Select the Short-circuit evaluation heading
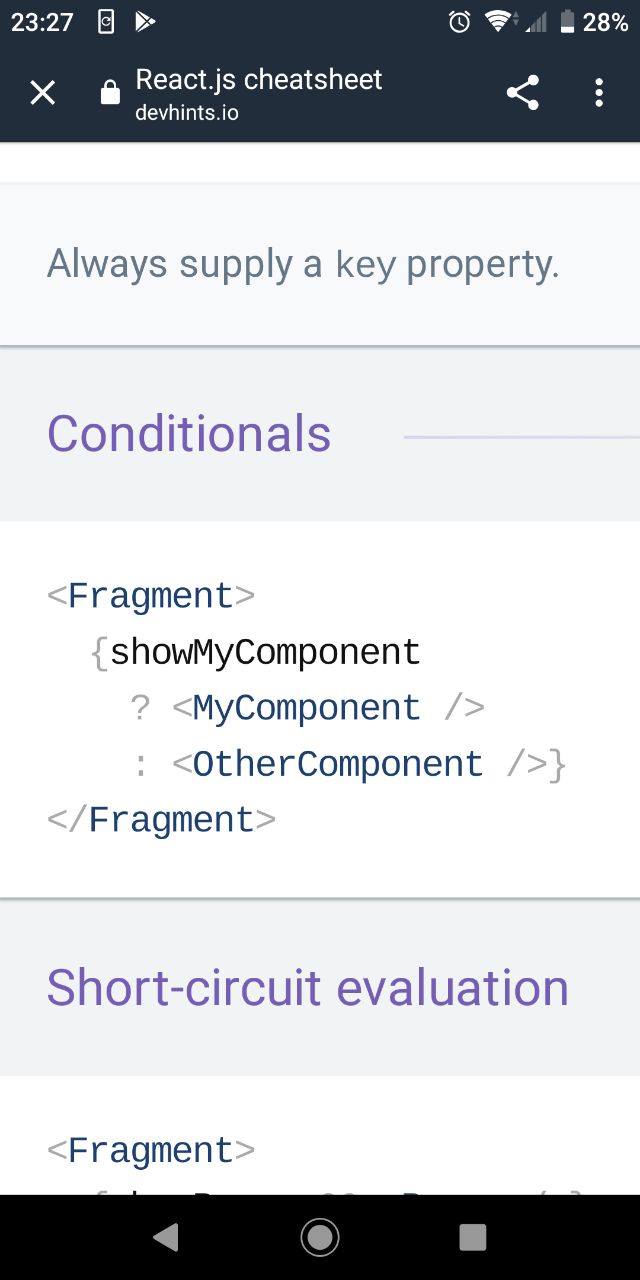Screen dimensions: 640x1280 [308, 988]
